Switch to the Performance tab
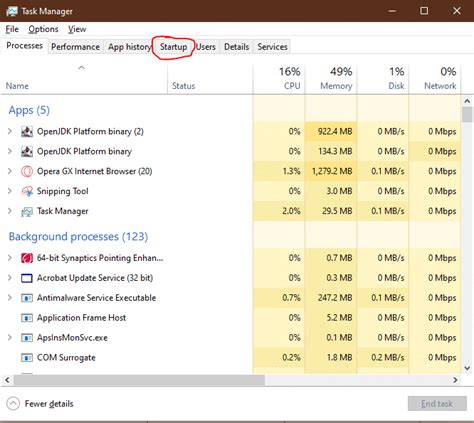Screen dimensions: 474x423 pyautogui.click(x=76, y=47)
